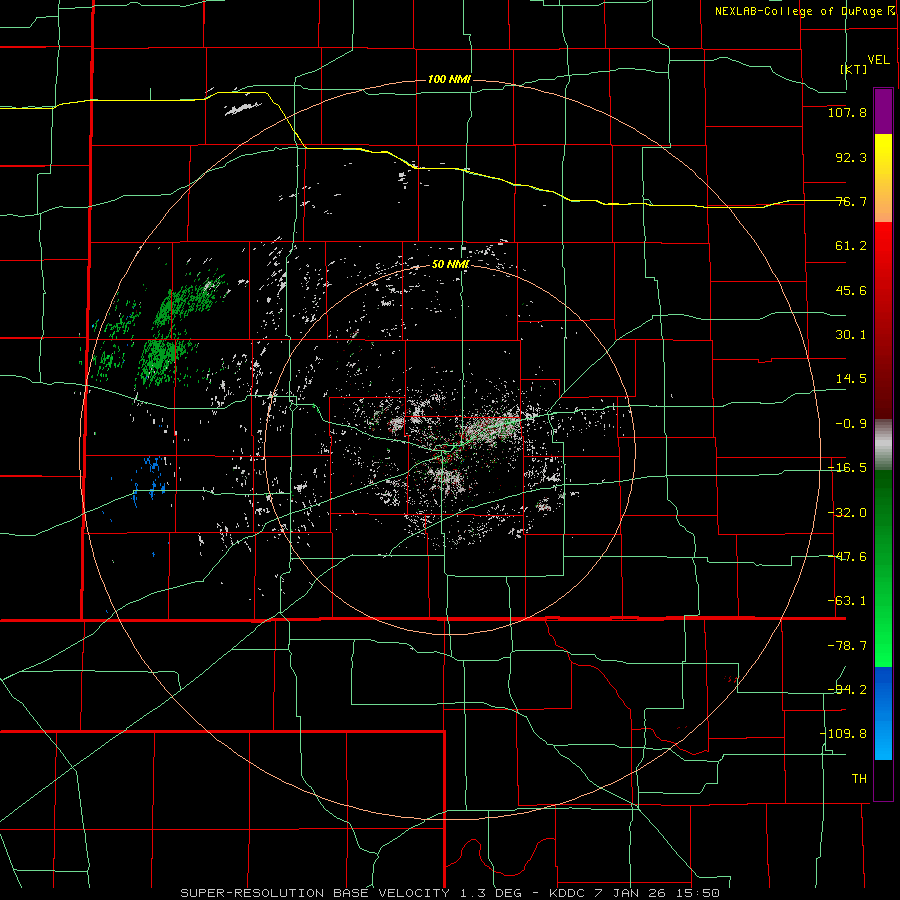The width and height of the screenshot is (900, 900).
Task: Select the -109.8 legend value
Action: [843, 734]
